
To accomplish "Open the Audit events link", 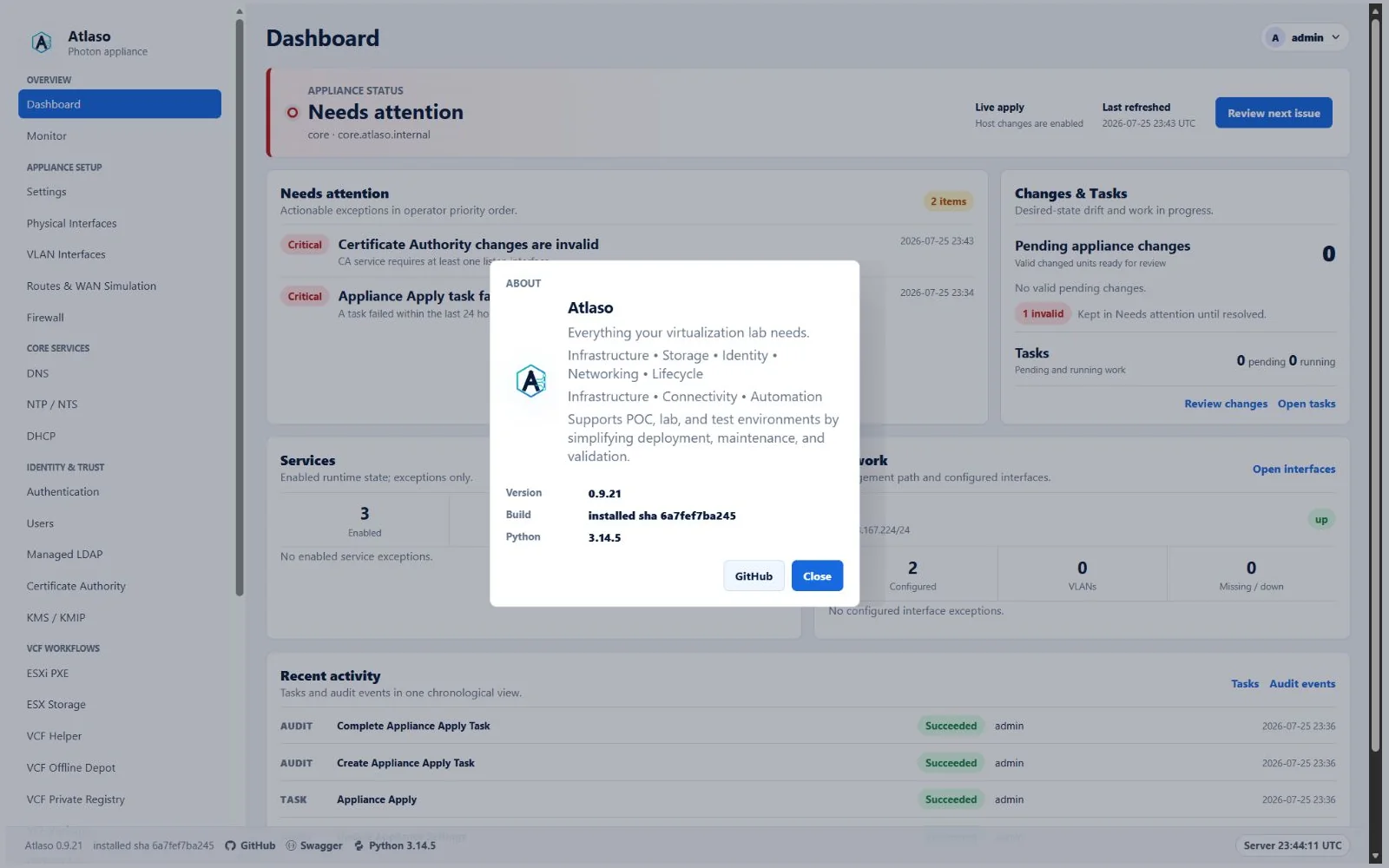I will click(1302, 684).
